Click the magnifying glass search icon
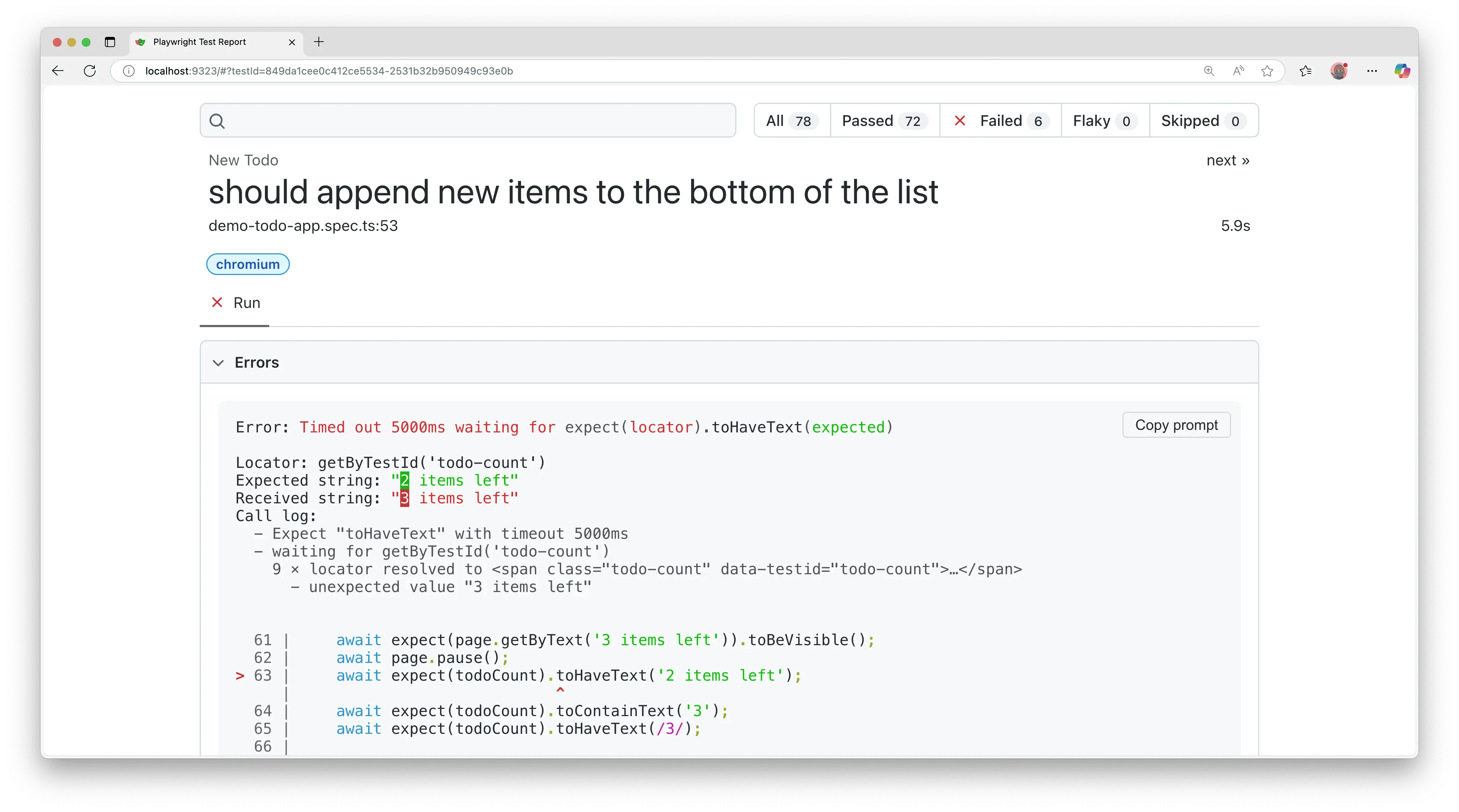 [x=217, y=120]
